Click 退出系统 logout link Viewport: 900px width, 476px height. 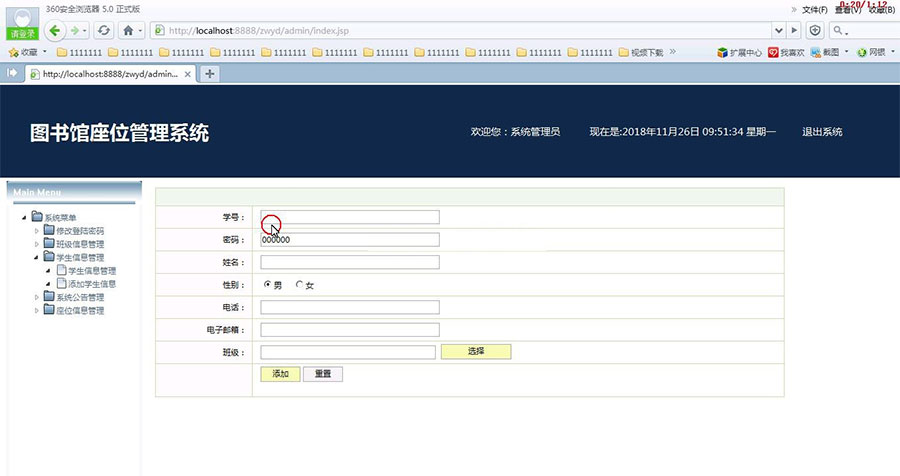click(822, 132)
